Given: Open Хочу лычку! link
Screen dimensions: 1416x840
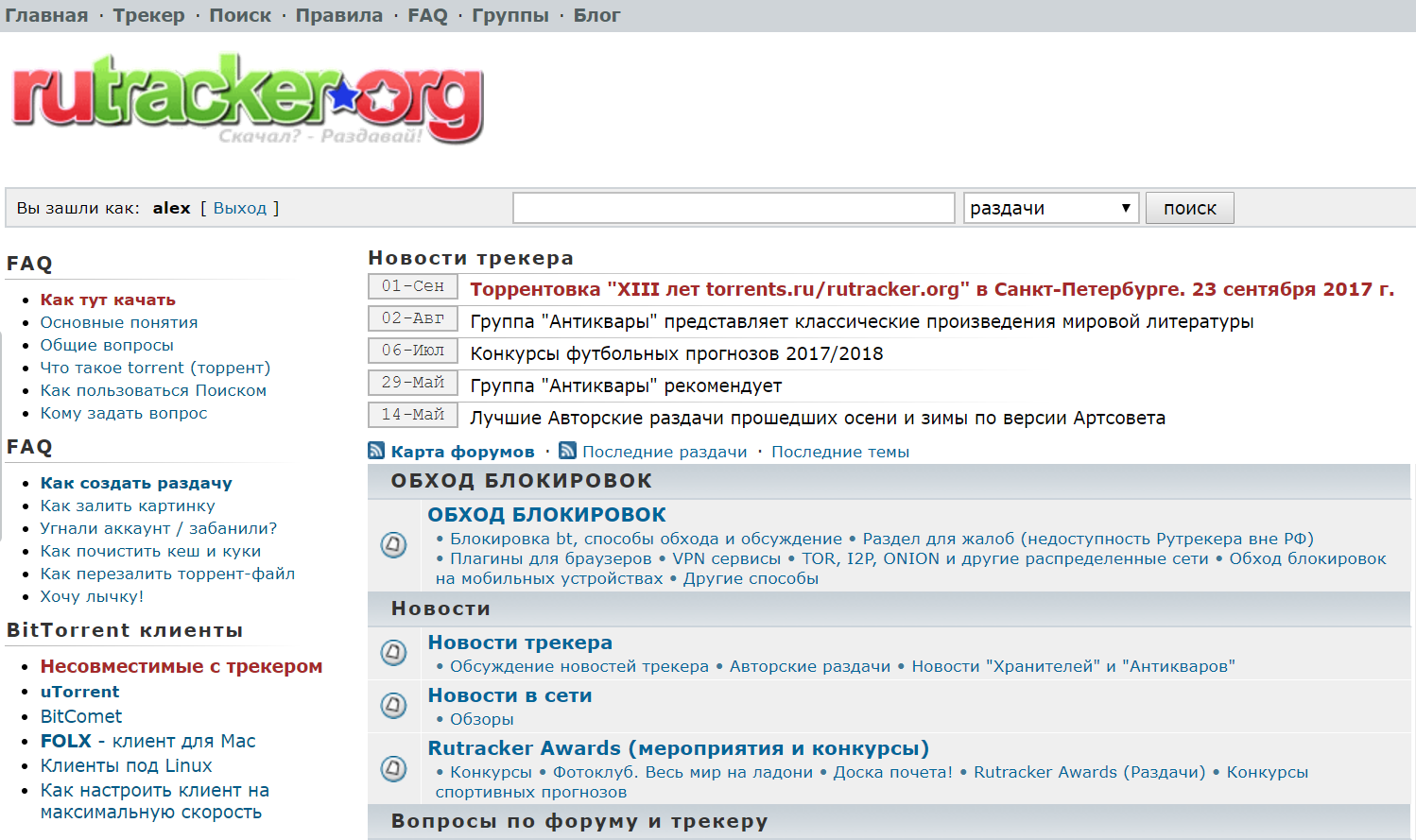Looking at the screenshot, I should pyautogui.click(x=92, y=596).
